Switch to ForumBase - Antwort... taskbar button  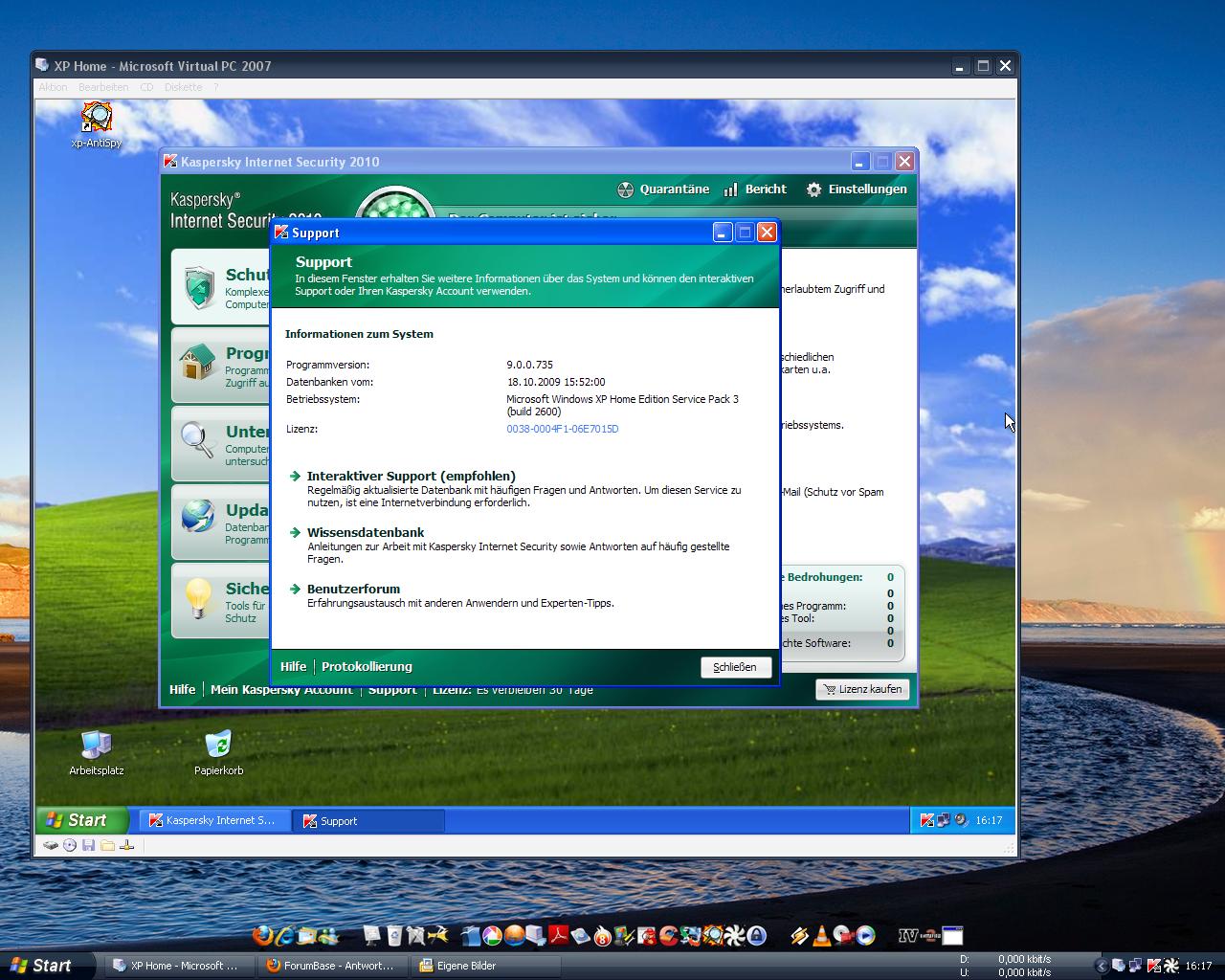point(332,966)
